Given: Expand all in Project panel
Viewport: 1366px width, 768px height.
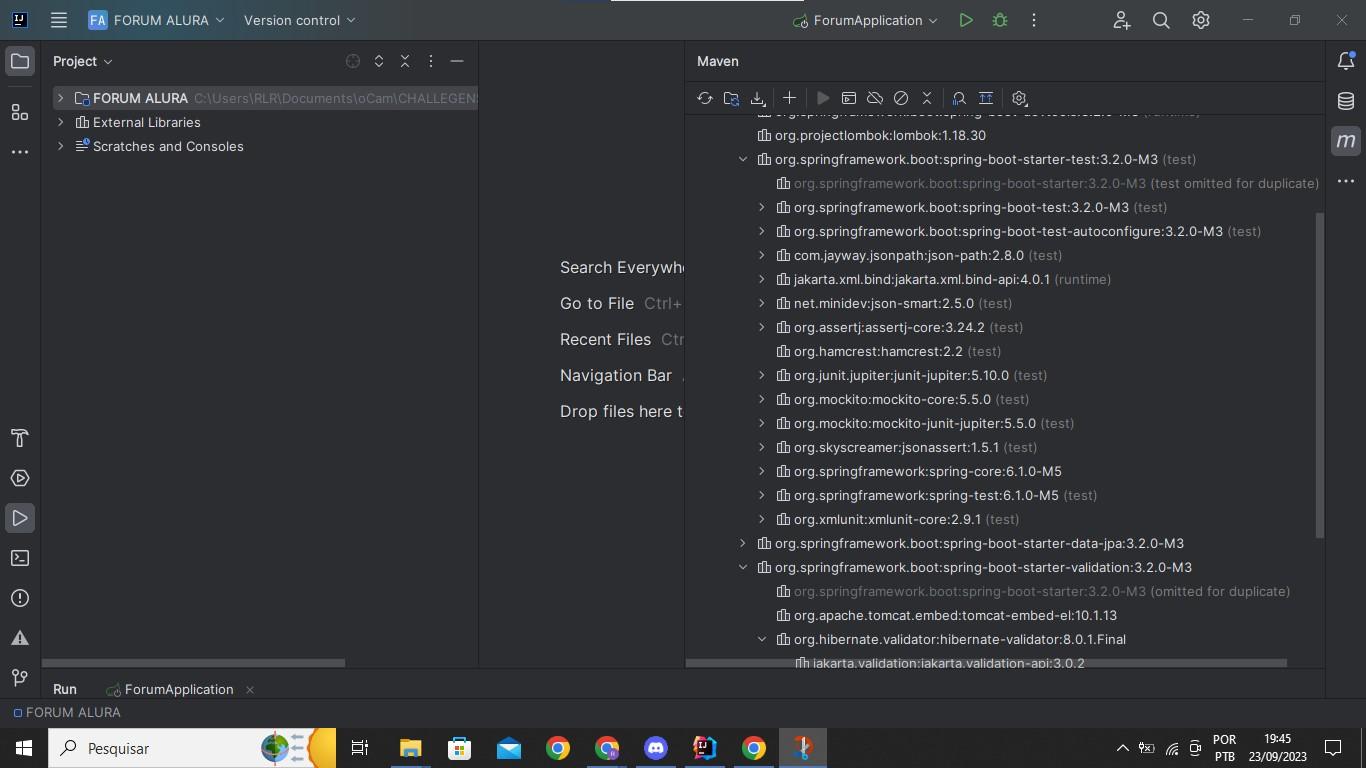Looking at the screenshot, I should 379,61.
